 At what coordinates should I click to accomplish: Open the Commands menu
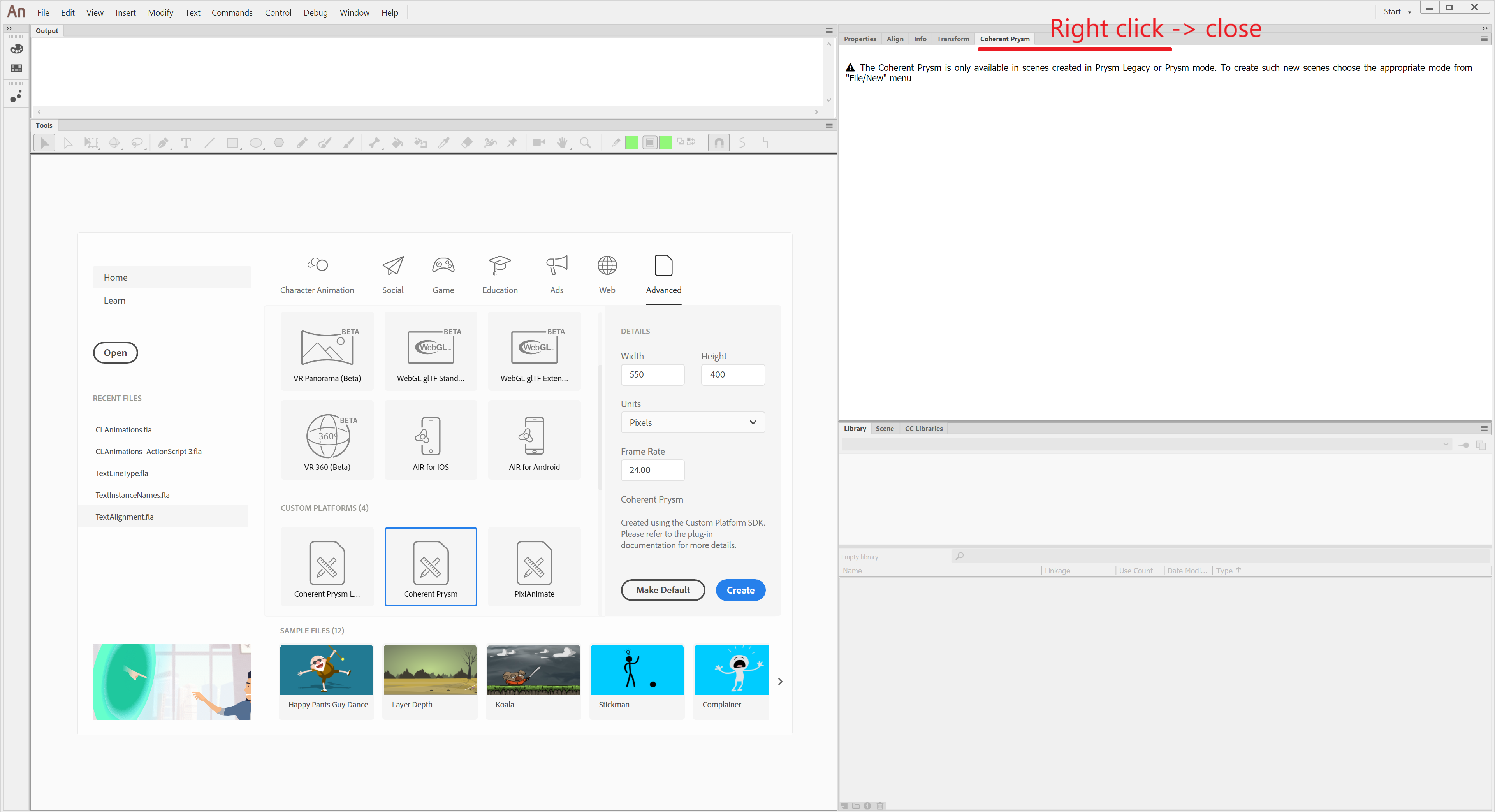pos(232,12)
